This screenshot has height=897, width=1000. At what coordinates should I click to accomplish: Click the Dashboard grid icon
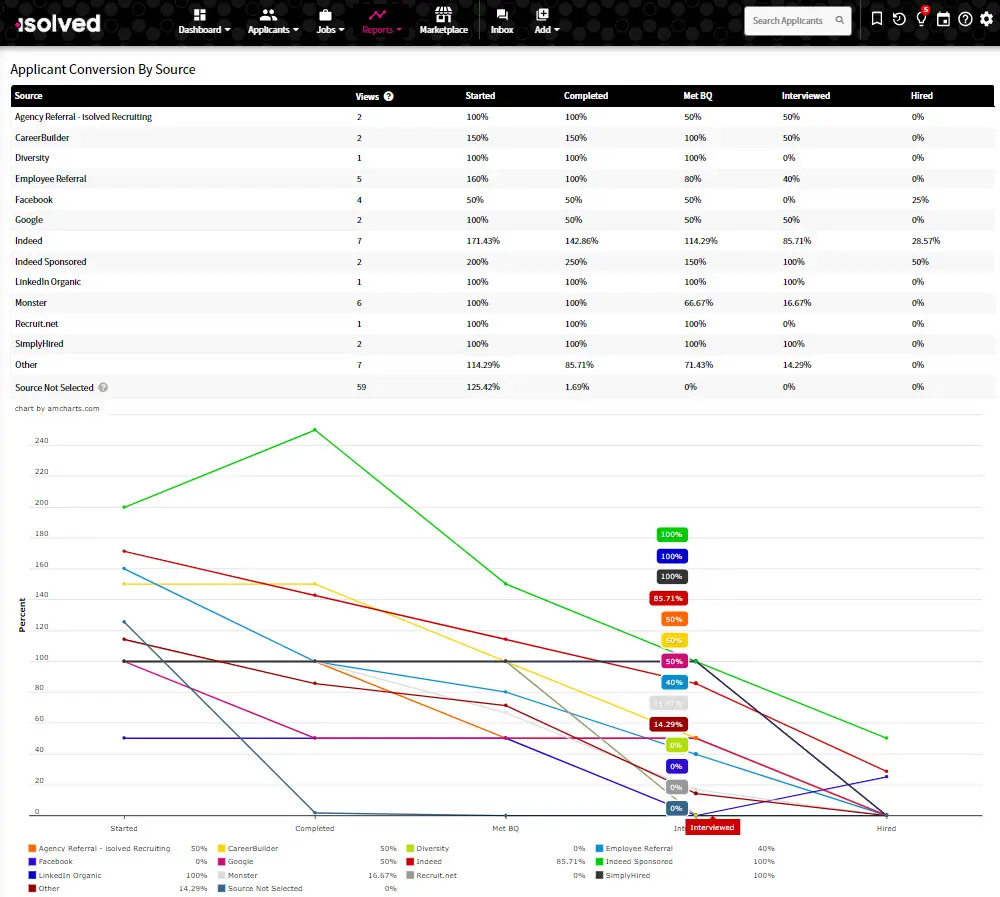tap(200, 15)
